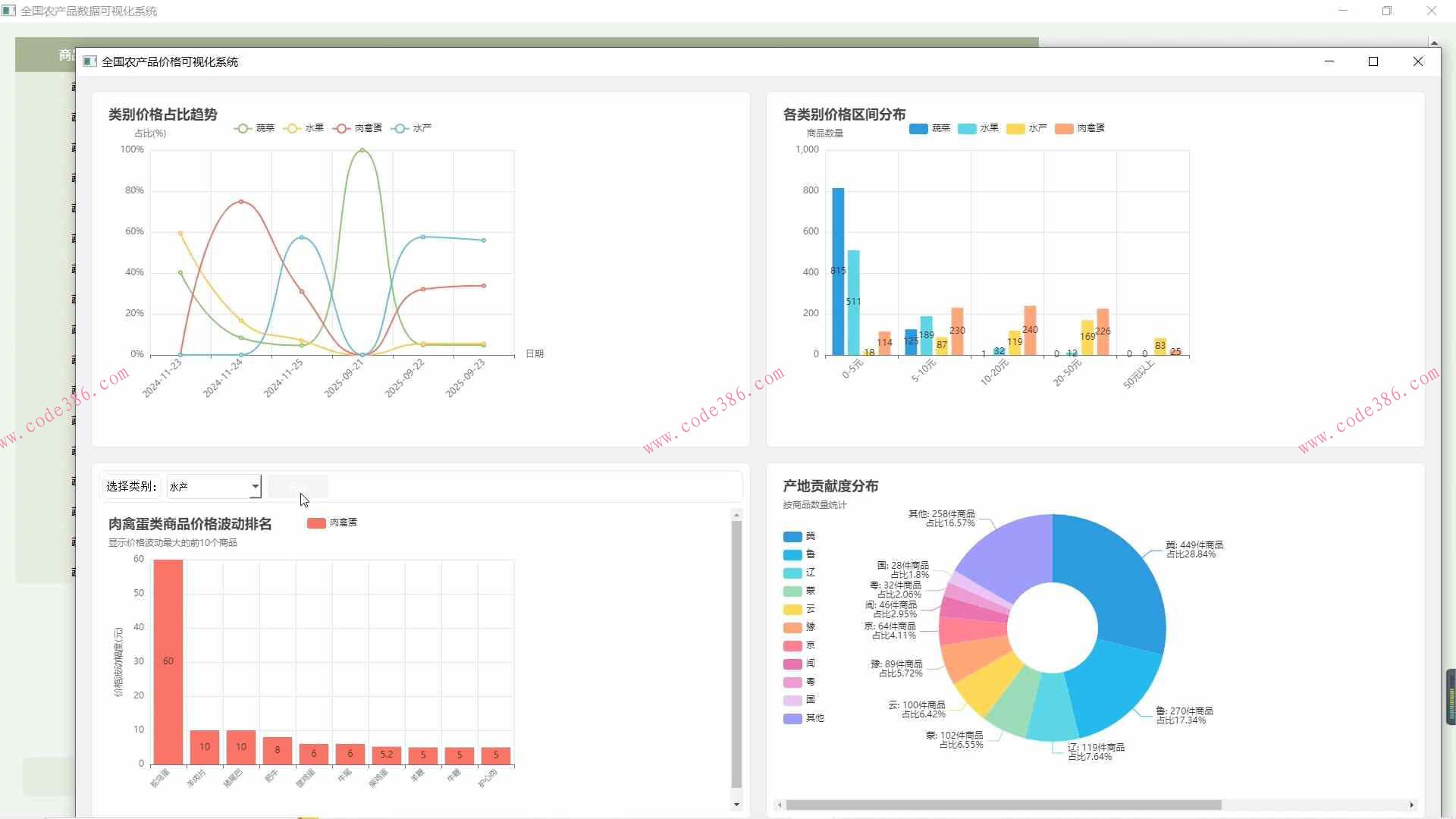Toggle 水产 line legend icon in trend chart
This screenshot has height=819, width=1456.
point(400,128)
